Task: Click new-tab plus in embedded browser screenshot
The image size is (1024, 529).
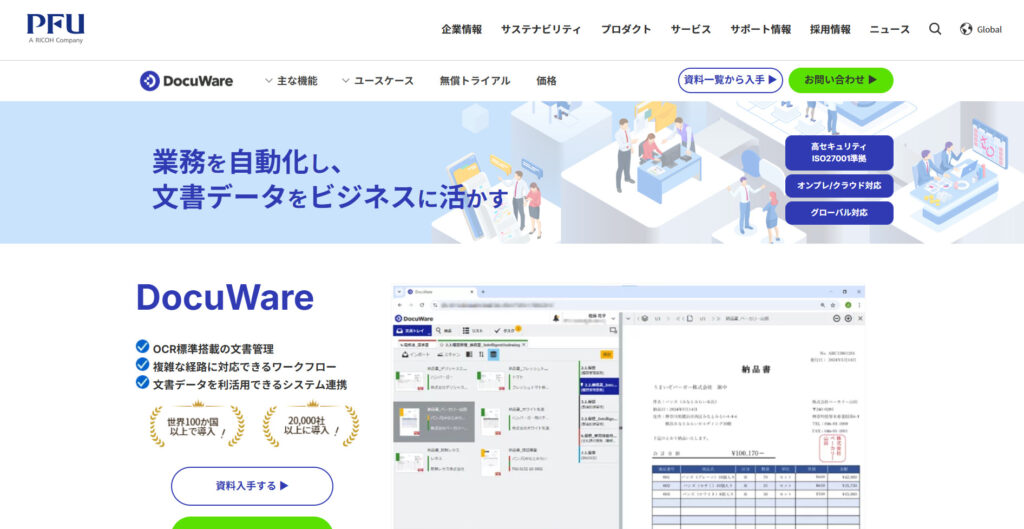Action: pos(483,291)
